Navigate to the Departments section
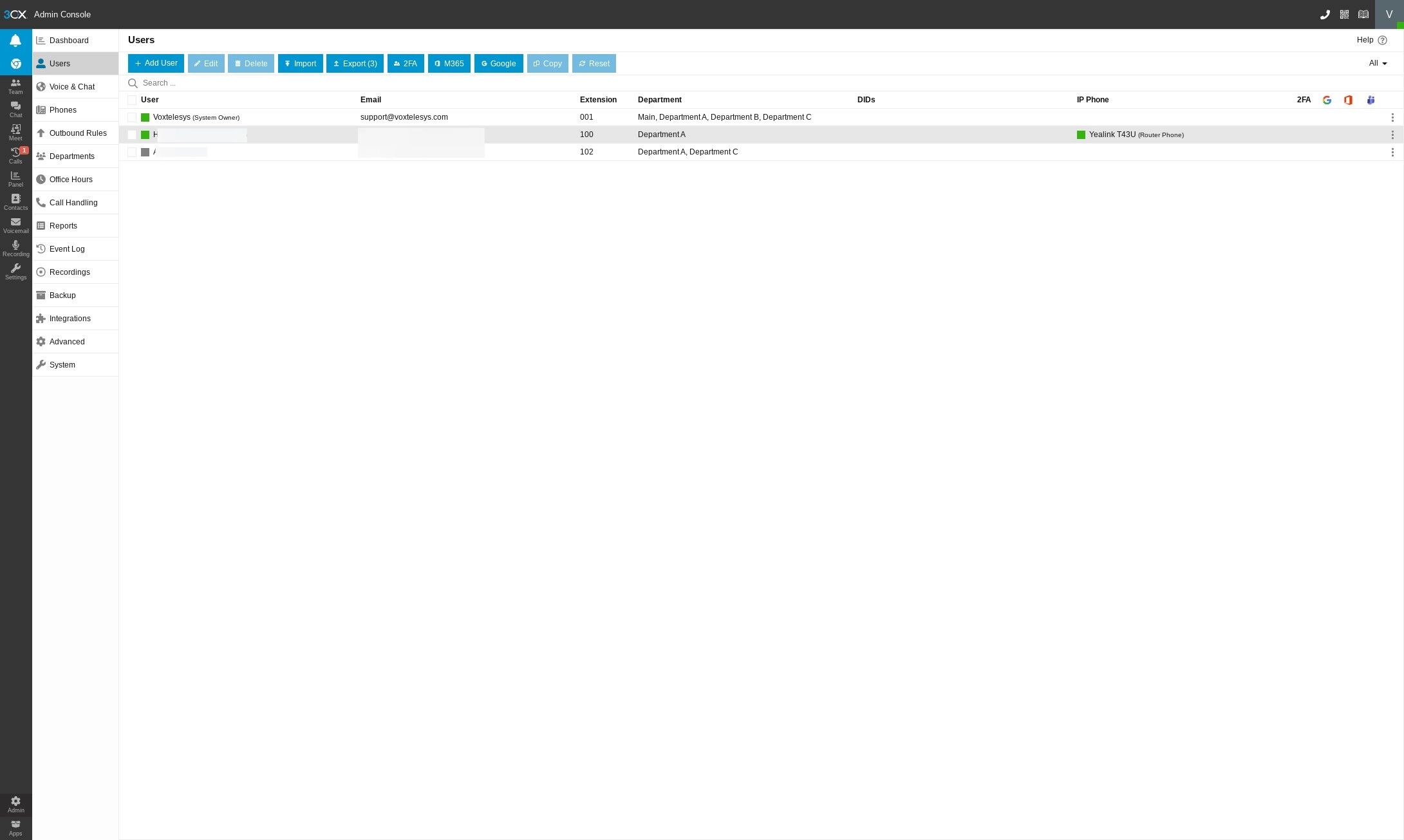The height and width of the screenshot is (840, 1404). pyautogui.click(x=71, y=156)
